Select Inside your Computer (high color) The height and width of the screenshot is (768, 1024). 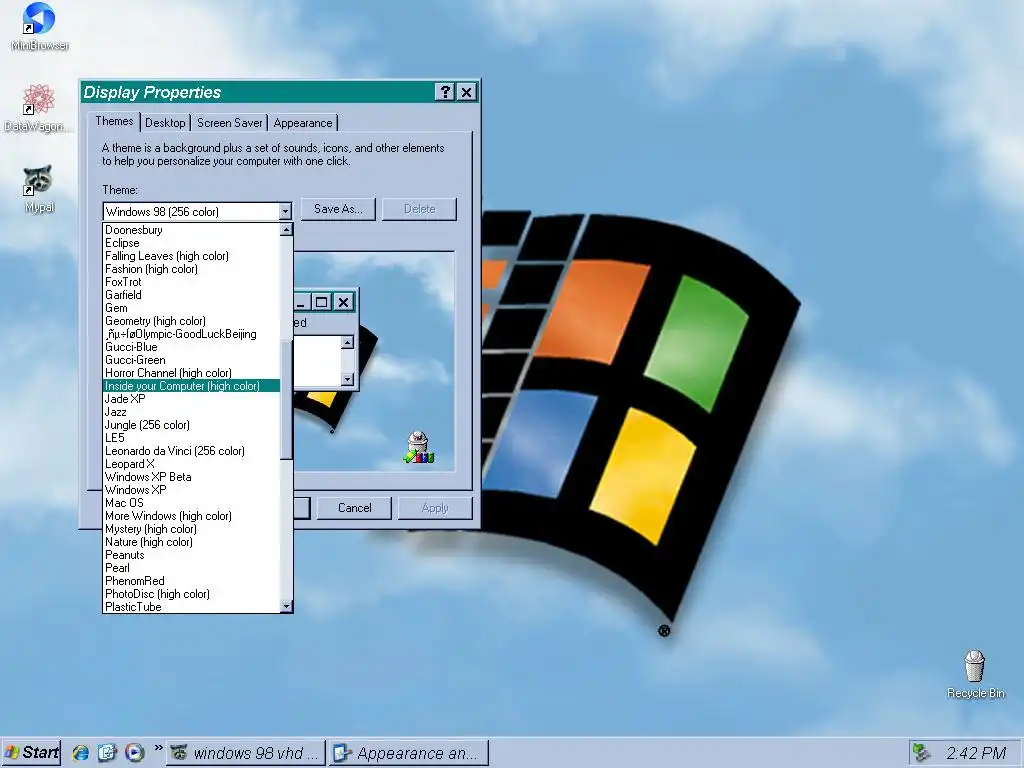click(x=192, y=386)
